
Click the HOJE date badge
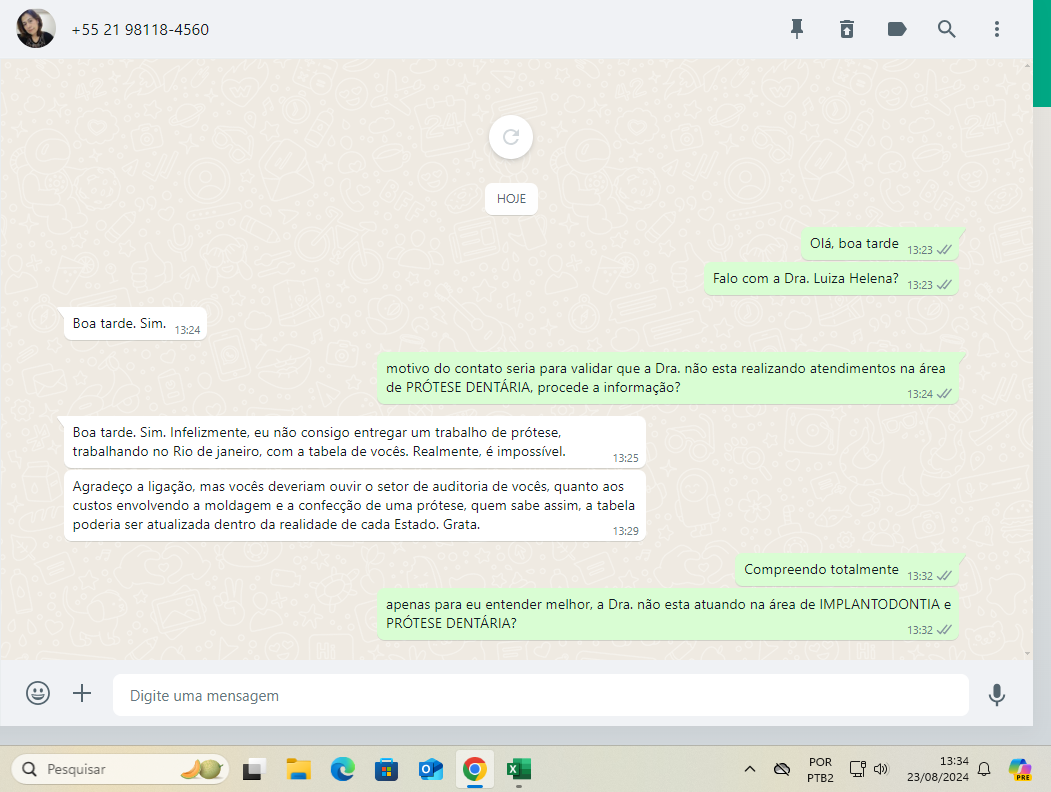pos(511,199)
